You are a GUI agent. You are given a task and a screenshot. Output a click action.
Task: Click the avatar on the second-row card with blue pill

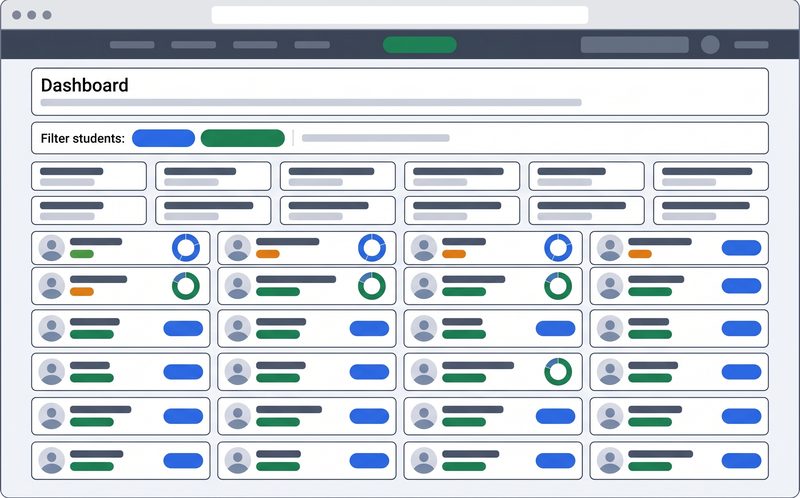coord(610,286)
